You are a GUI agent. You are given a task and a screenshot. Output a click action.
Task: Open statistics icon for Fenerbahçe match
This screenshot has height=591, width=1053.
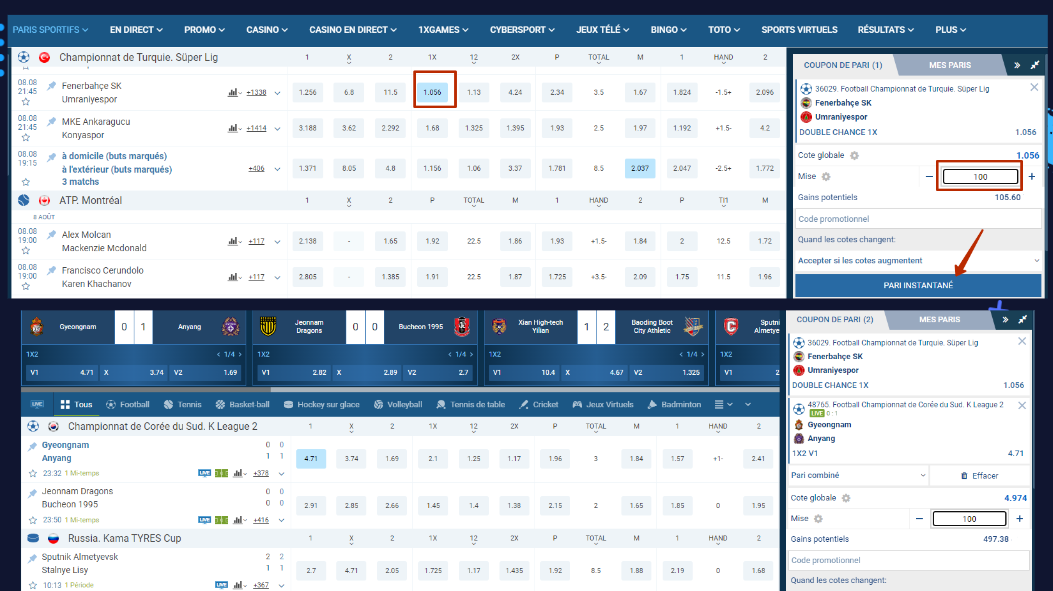[x=234, y=93]
